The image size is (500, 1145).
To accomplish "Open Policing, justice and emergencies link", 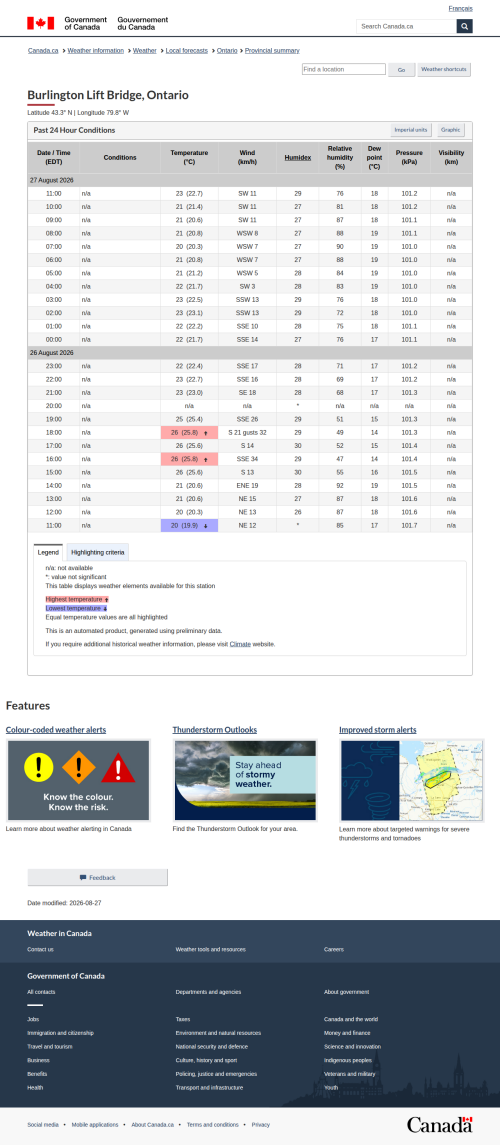I will 216,1073.
